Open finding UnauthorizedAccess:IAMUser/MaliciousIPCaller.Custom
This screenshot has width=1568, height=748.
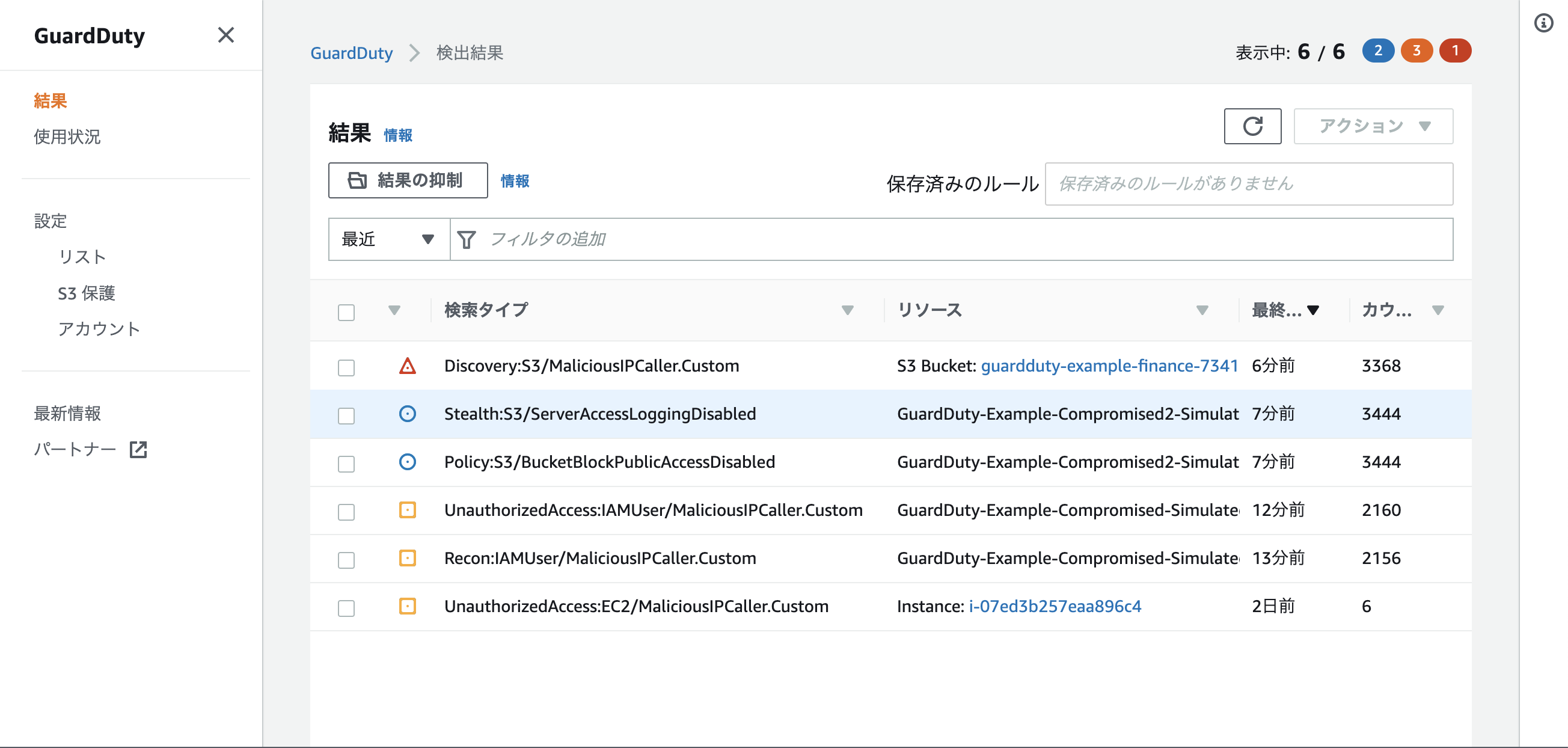point(653,510)
